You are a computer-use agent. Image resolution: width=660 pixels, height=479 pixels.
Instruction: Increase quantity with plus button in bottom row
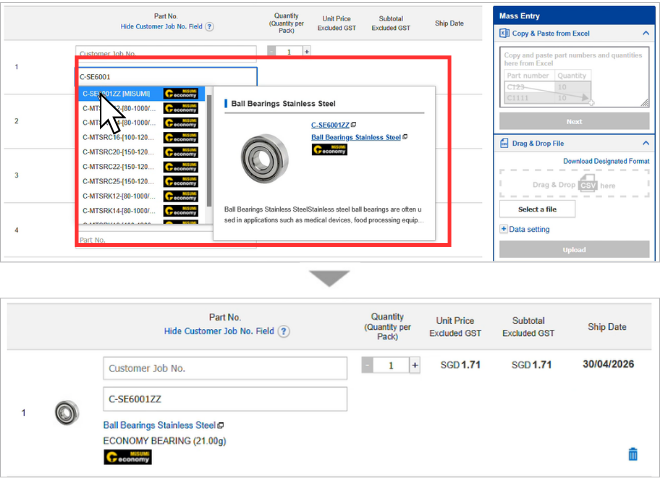(415, 365)
